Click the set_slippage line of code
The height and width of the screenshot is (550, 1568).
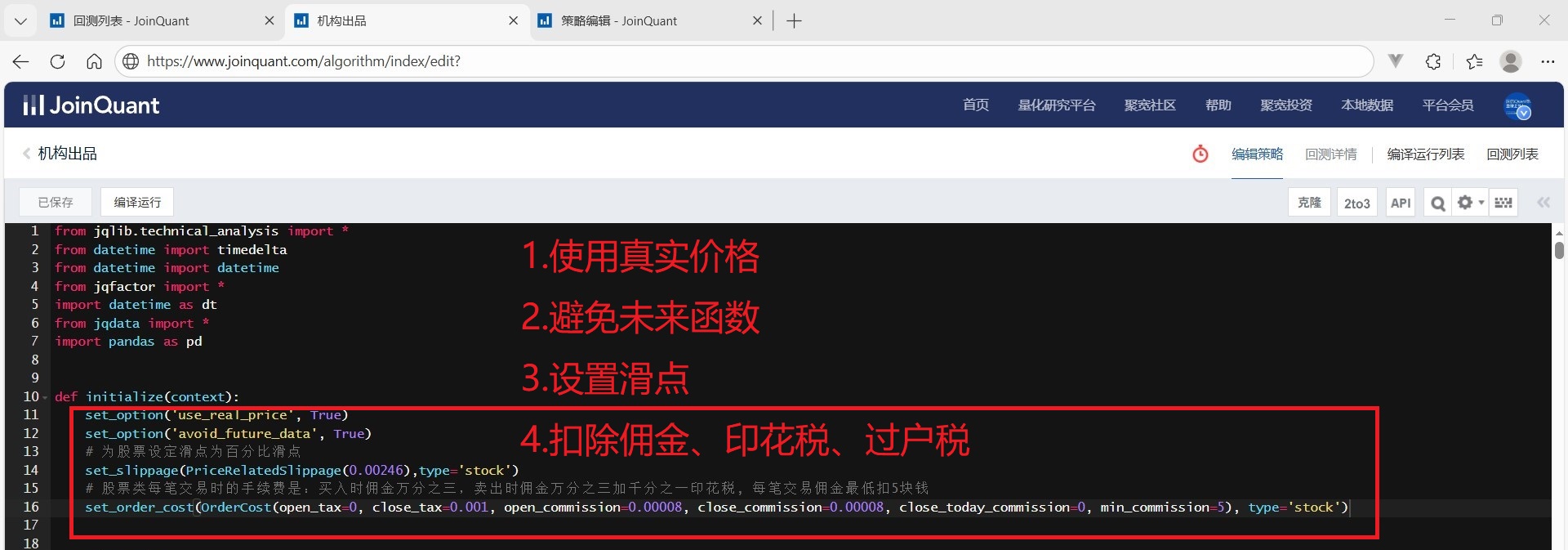point(302,471)
